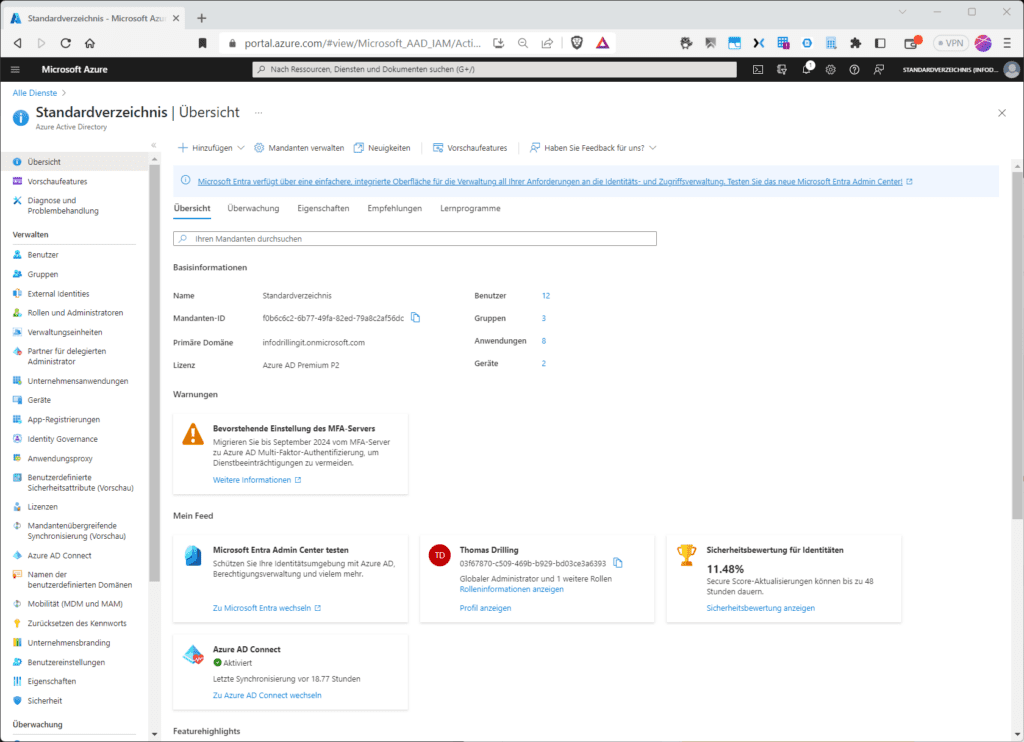Open a new browser tab
The width and height of the screenshot is (1024, 742).
(202, 18)
